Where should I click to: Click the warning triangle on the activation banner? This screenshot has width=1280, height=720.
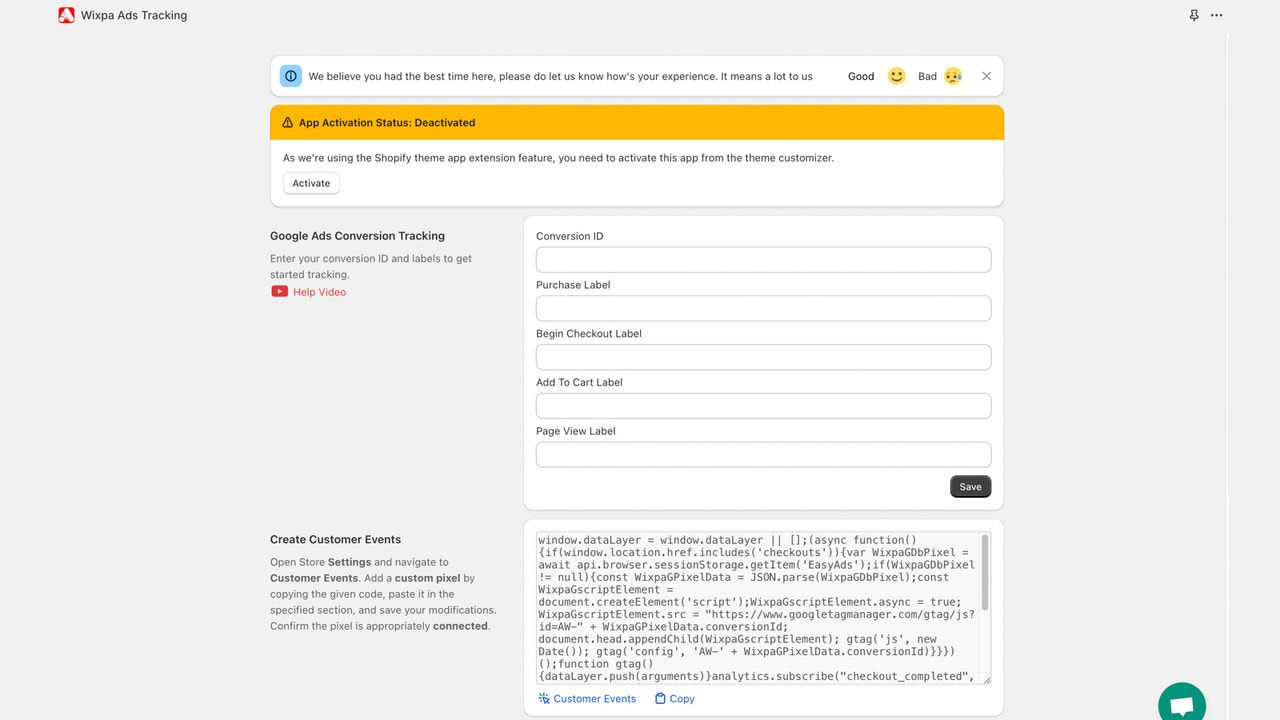click(289, 122)
